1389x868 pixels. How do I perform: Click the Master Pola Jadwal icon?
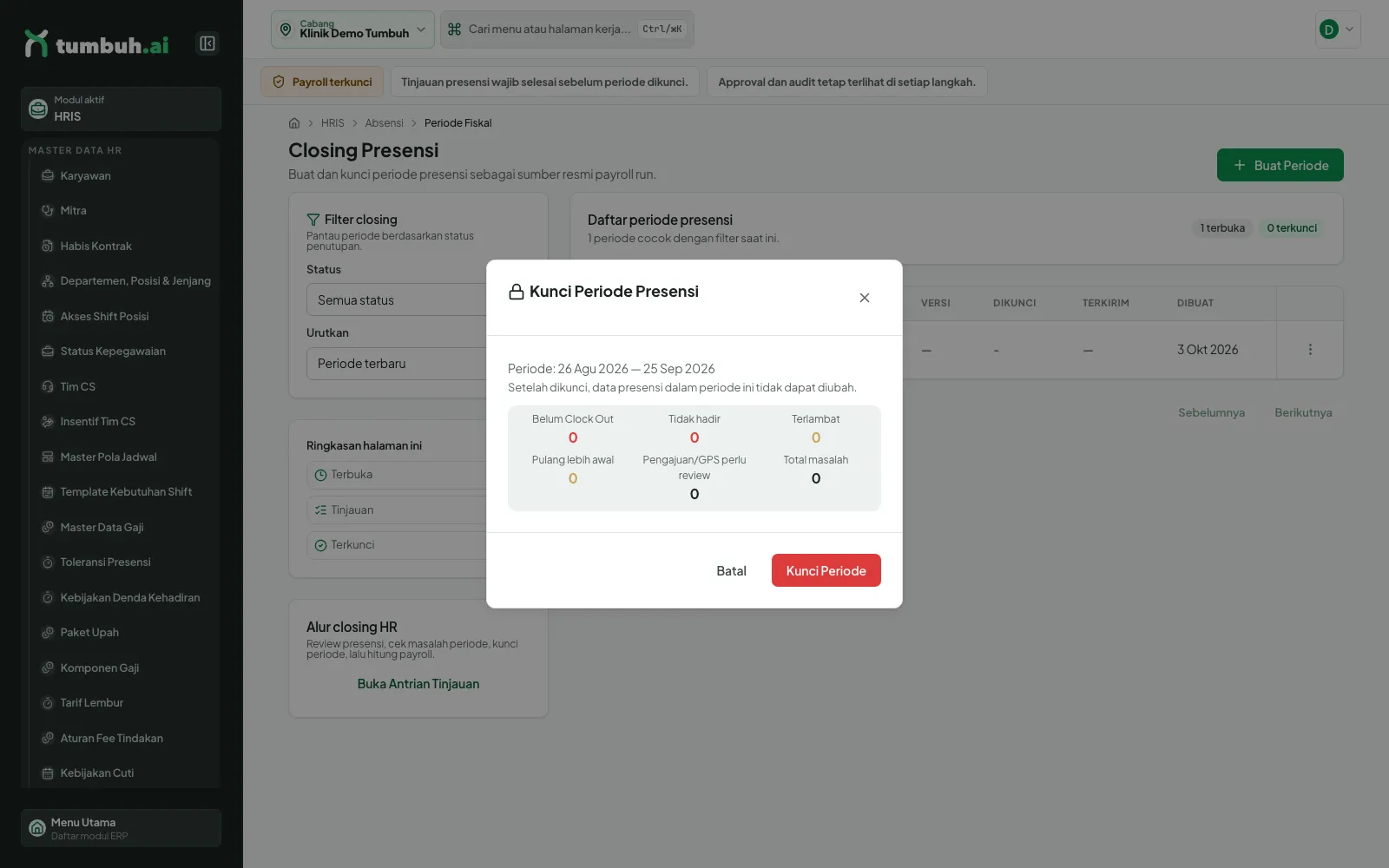point(48,457)
